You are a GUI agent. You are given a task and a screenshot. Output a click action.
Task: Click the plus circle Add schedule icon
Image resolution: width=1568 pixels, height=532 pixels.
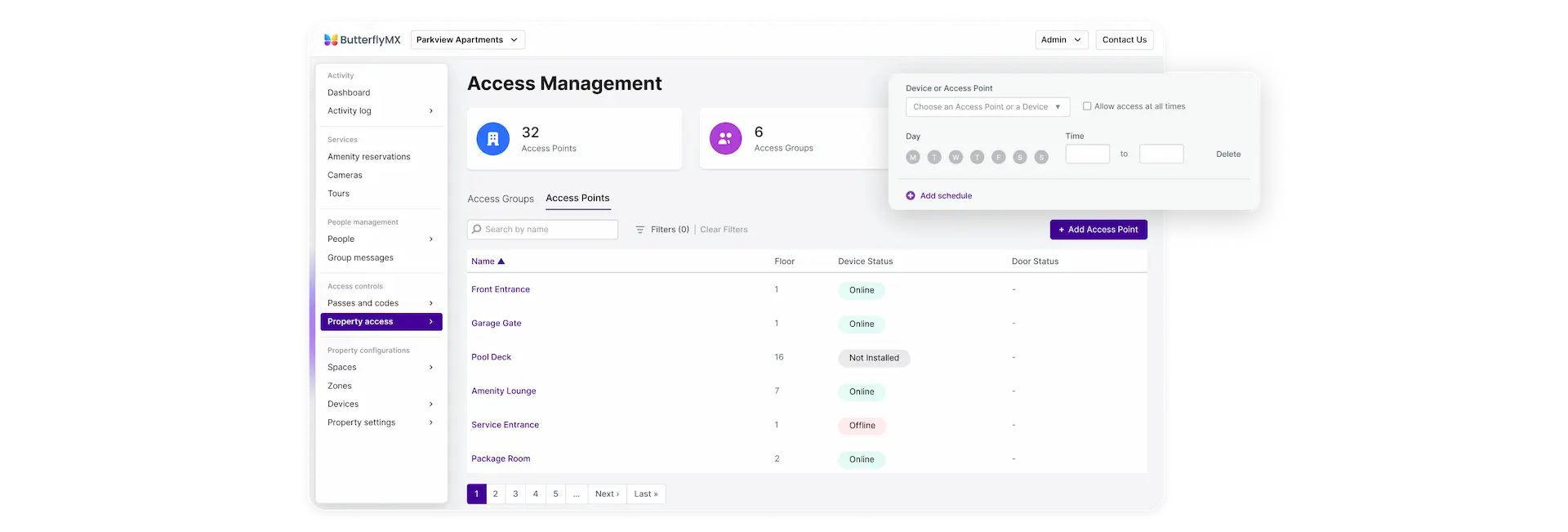pos(911,195)
